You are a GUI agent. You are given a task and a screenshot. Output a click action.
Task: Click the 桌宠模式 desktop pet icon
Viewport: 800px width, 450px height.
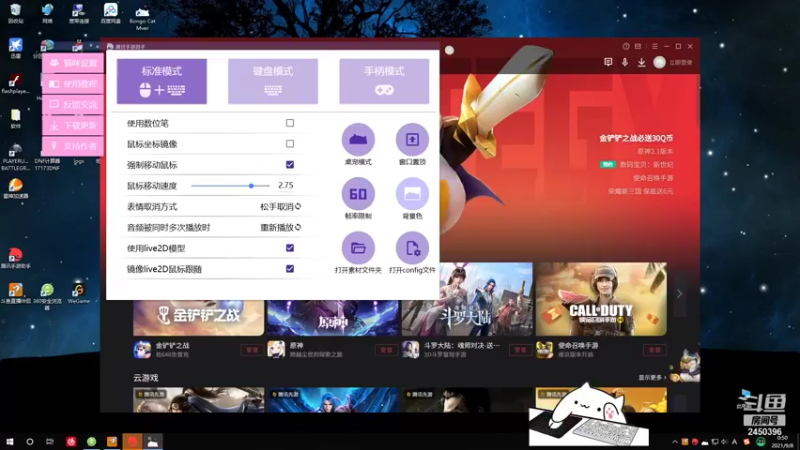coord(358,140)
